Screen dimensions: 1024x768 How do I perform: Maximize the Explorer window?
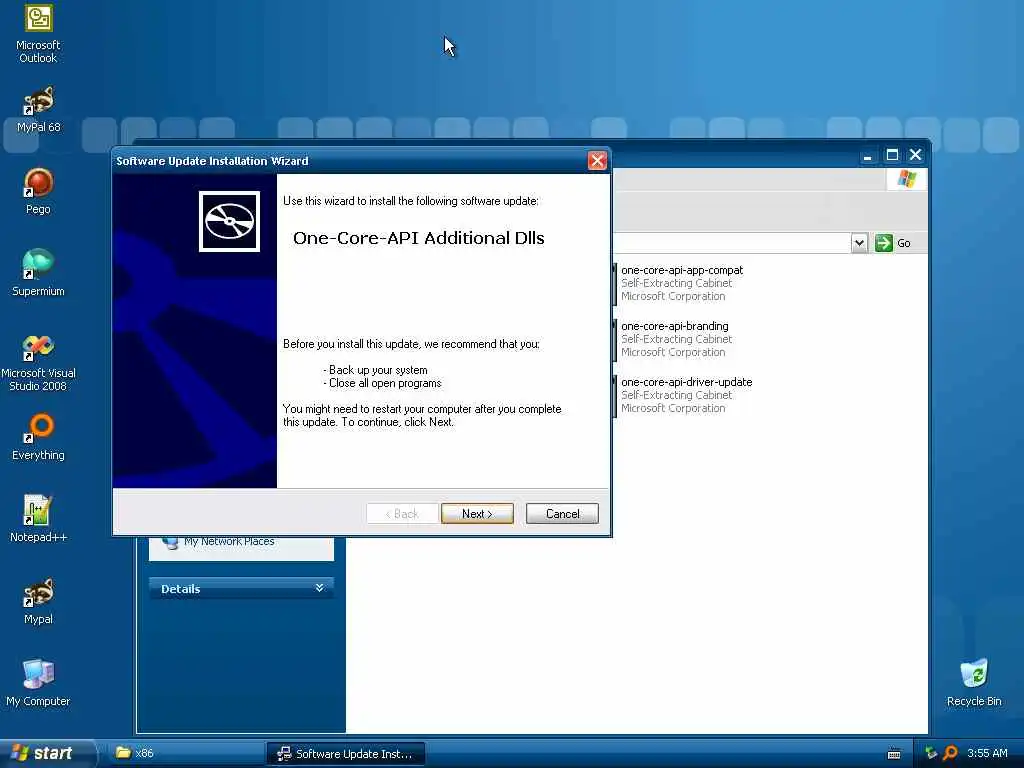tap(891, 155)
